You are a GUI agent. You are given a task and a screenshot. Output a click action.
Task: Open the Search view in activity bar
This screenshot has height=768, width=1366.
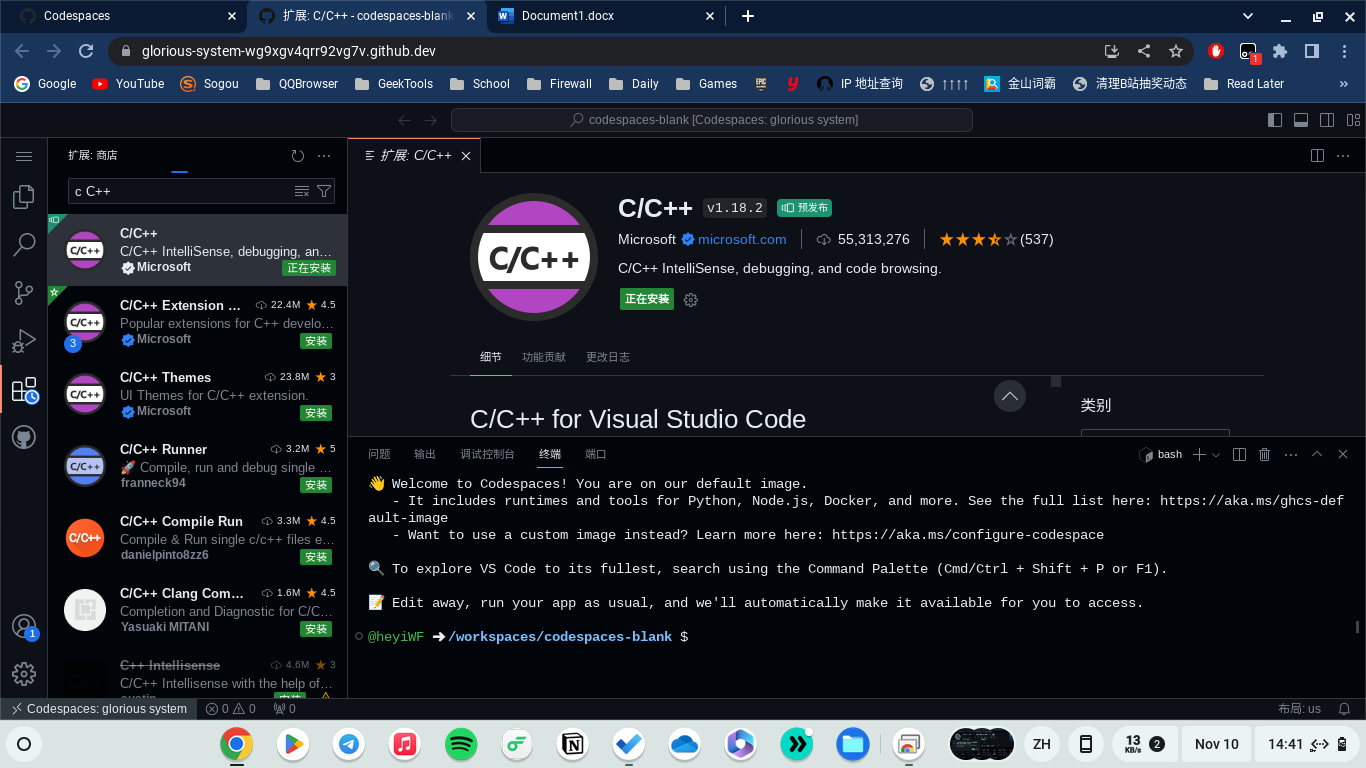24,245
